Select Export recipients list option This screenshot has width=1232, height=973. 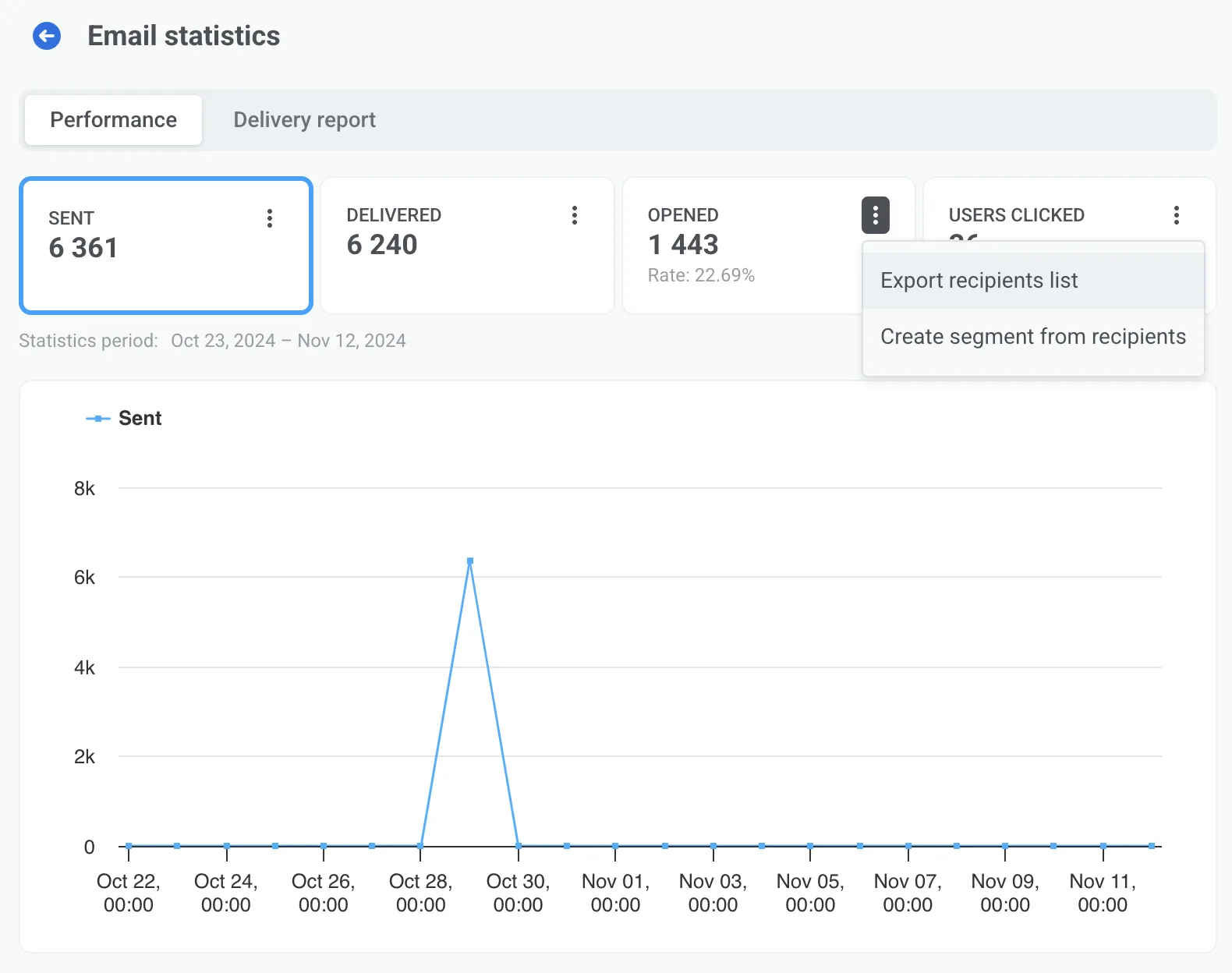[x=979, y=281]
